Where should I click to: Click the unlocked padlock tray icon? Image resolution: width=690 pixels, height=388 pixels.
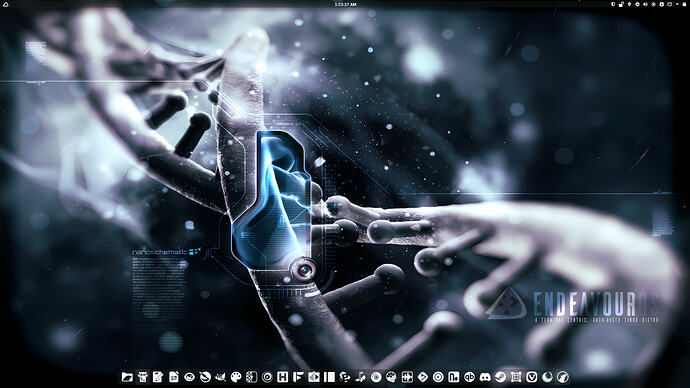point(621,4)
